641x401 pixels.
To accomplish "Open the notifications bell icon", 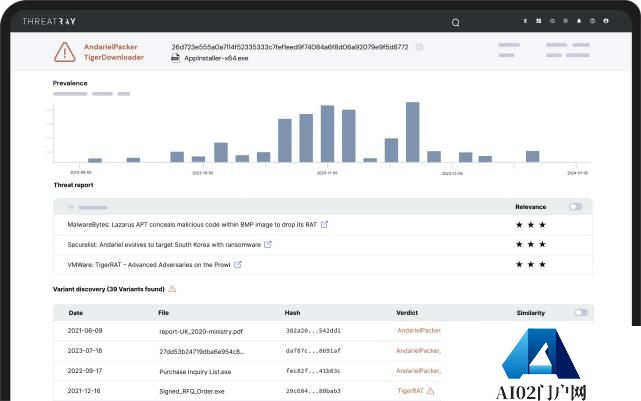I will pos(579,21).
